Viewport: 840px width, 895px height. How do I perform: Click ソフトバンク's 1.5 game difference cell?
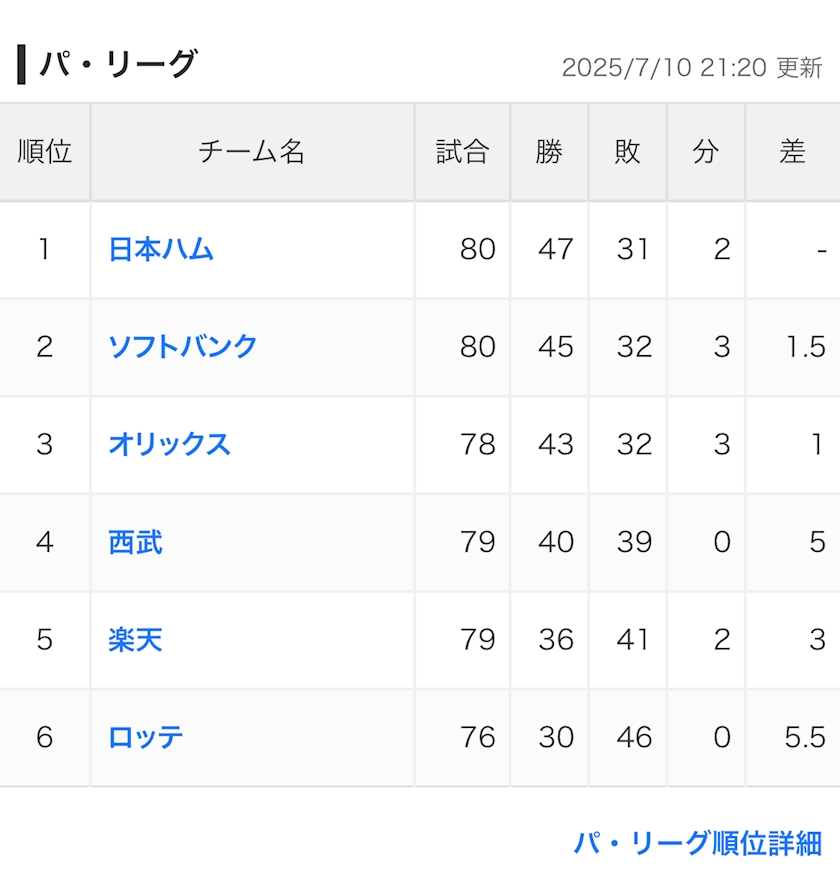(x=793, y=346)
